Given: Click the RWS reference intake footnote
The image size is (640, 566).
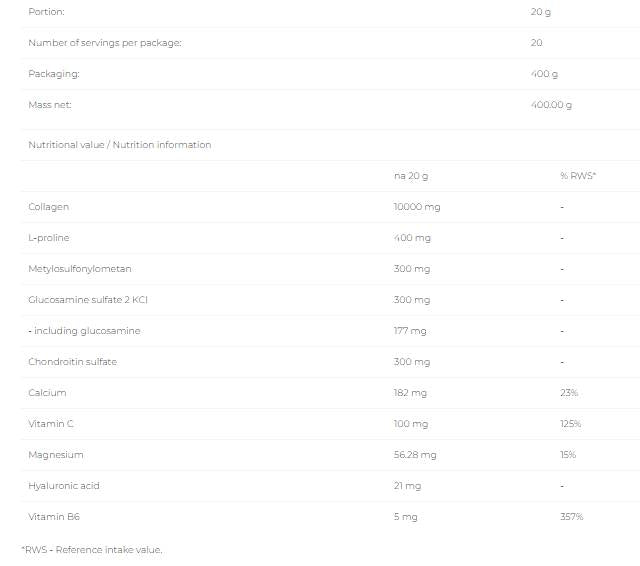Looking at the screenshot, I should pos(91,550).
